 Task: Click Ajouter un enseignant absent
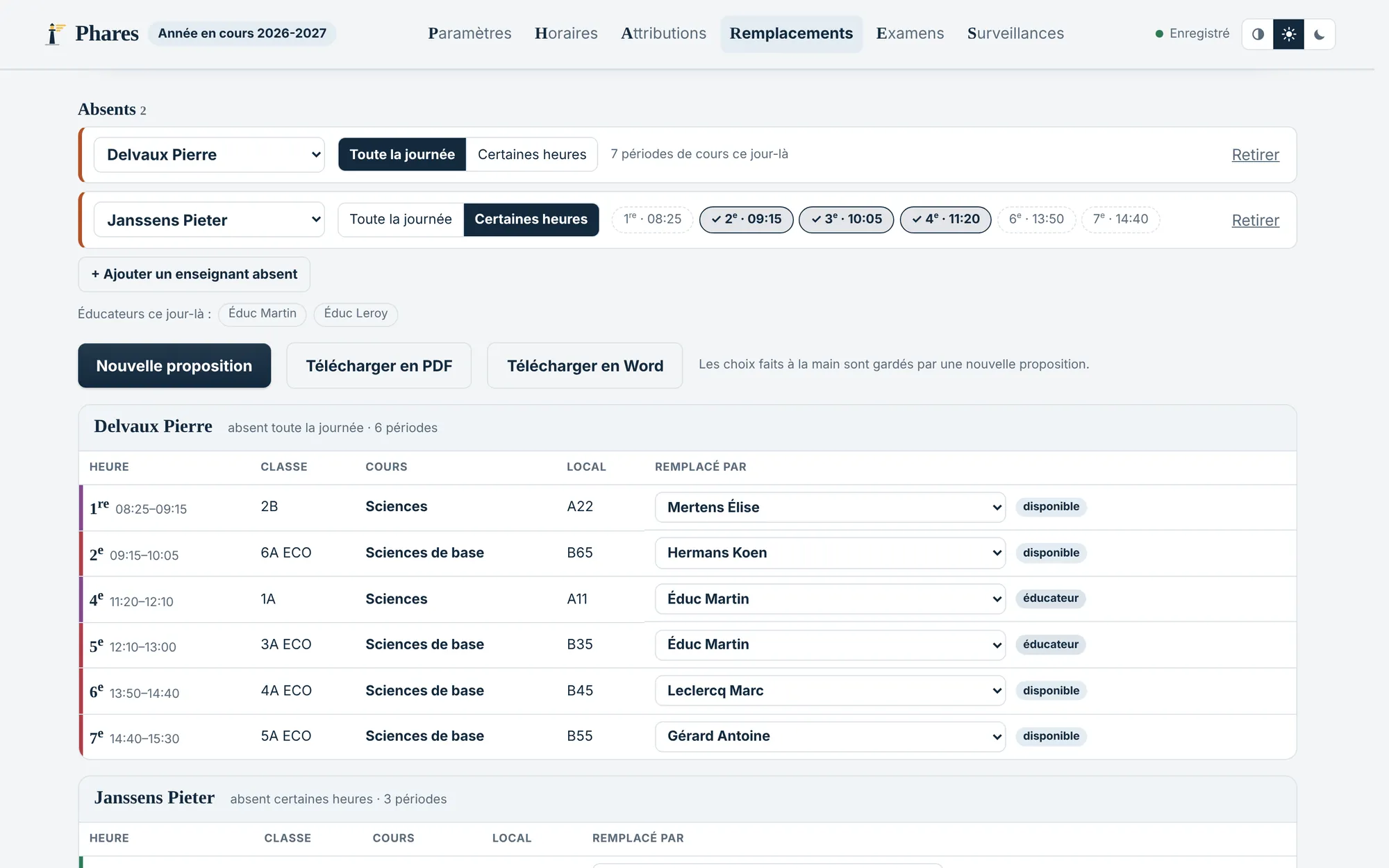[194, 274]
